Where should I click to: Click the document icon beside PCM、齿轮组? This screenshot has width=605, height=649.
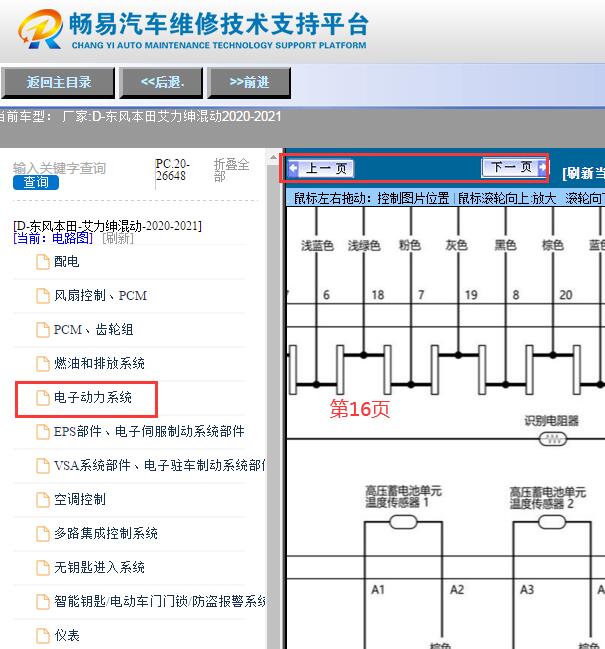pos(43,330)
